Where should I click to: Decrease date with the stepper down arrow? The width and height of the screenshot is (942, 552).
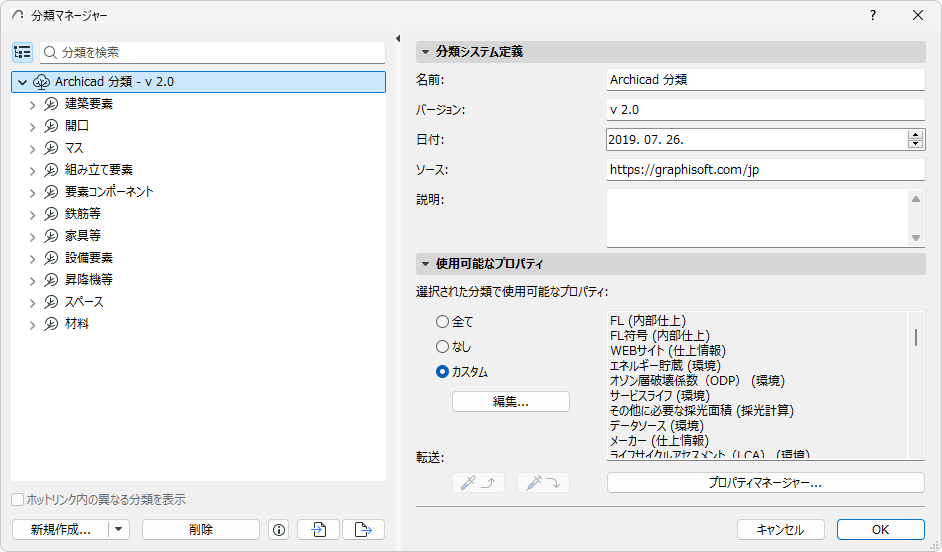[916, 144]
